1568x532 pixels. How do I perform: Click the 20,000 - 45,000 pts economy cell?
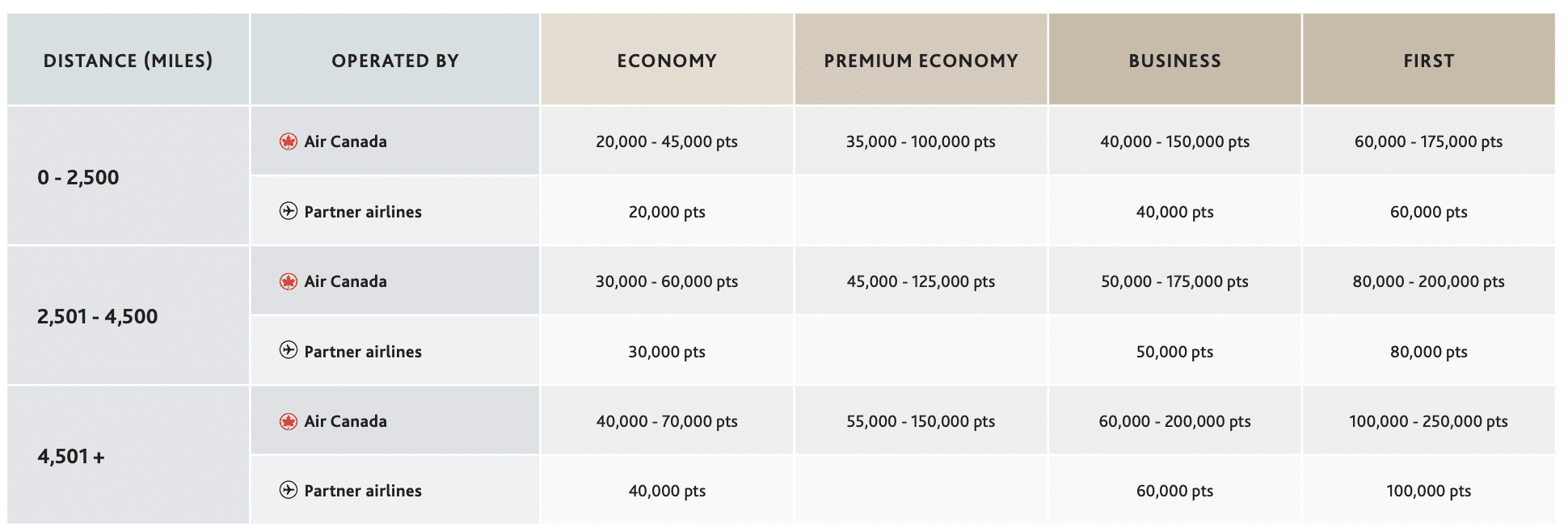pos(667,141)
